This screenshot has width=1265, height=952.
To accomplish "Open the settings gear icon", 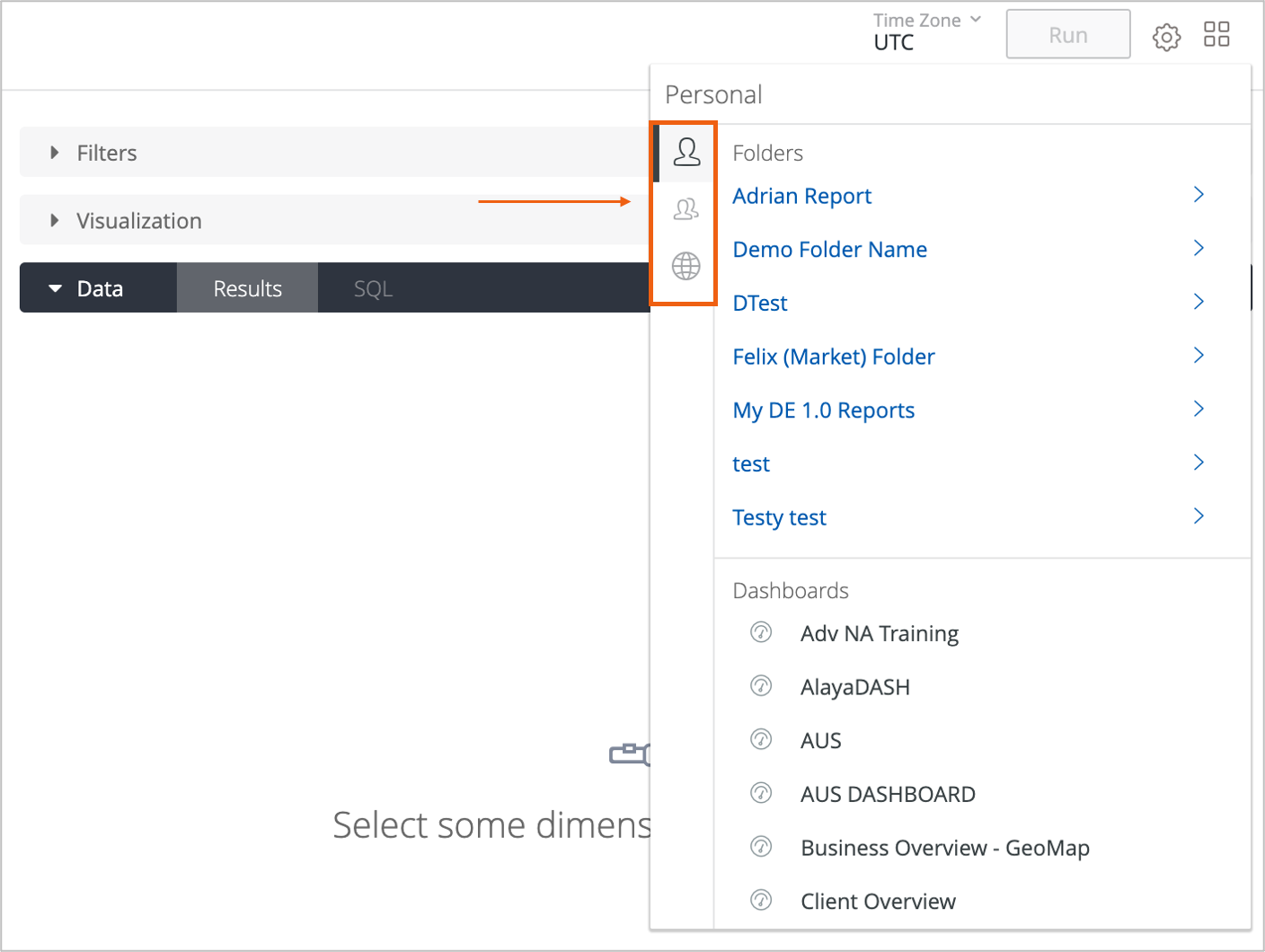I will pyautogui.click(x=1166, y=37).
